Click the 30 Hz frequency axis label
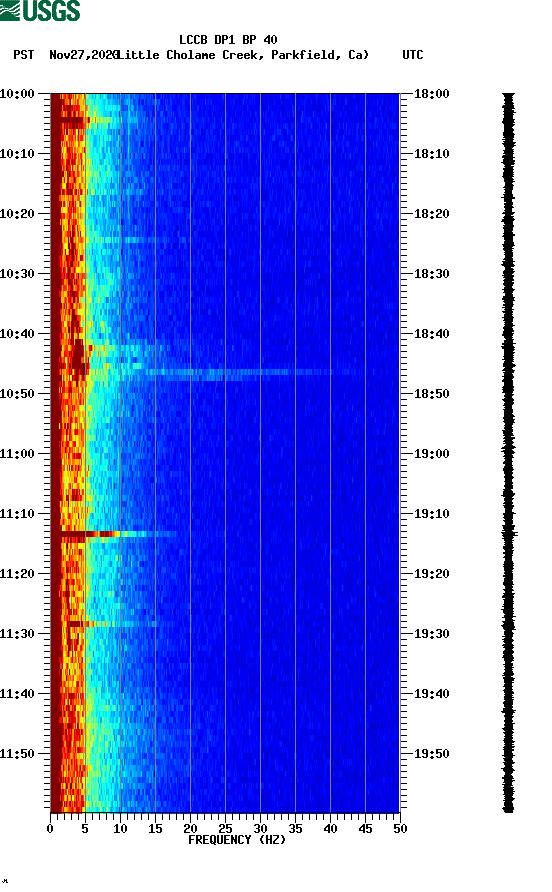Viewport: 552px width, 892px height. click(x=260, y=829)
